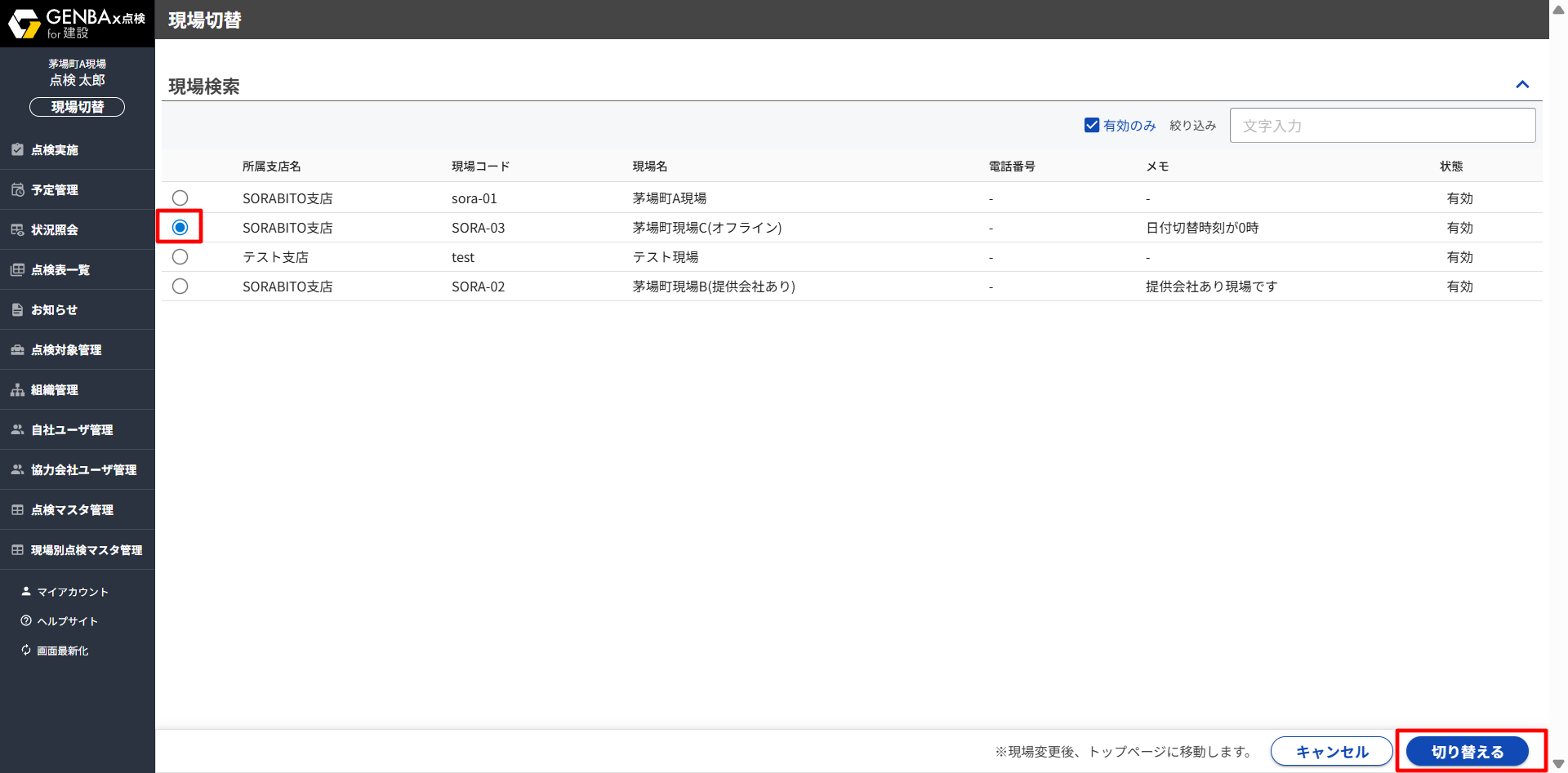
Task: Select the 茅場町A現場 radio button
Action: point(180,198)
